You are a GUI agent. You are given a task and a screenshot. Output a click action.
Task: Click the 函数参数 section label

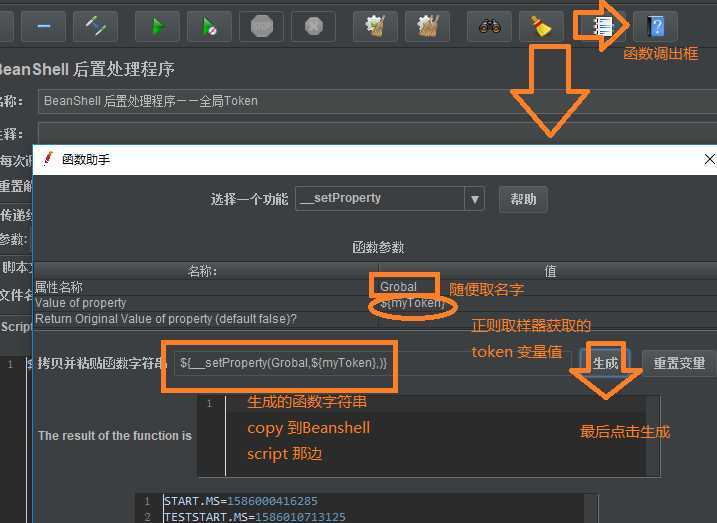tap(378, 247)
